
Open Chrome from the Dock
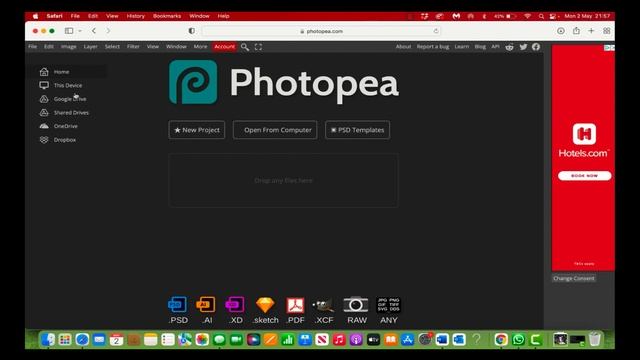tap(501, 340)
